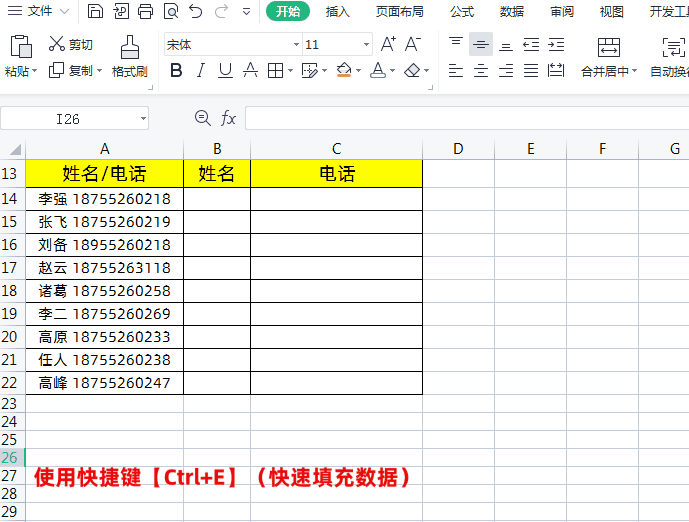Click the 复制 copy button
Viewport: 689px width, 522px height.
tap(75, 70)
